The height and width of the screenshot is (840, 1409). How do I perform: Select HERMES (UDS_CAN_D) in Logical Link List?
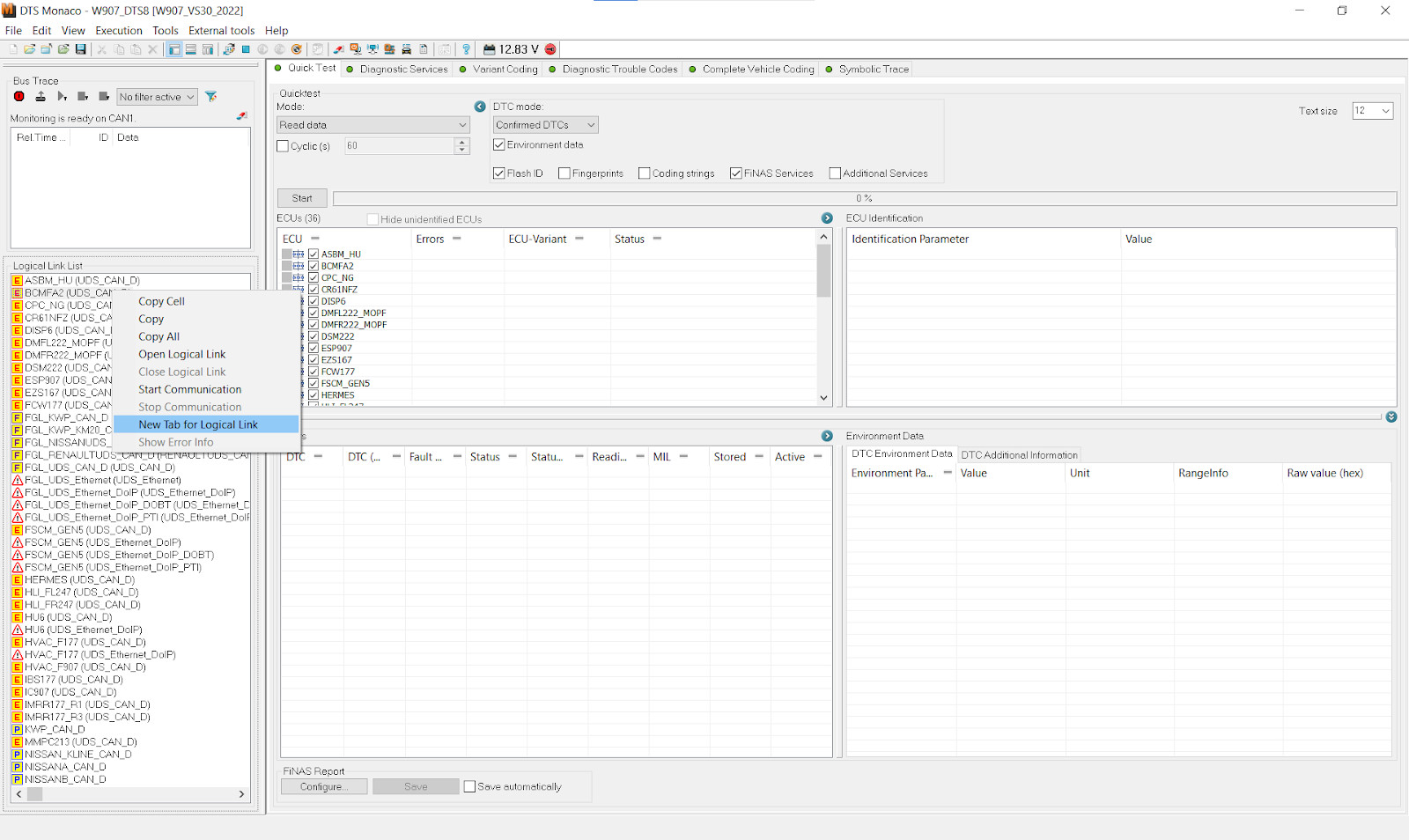pos(79,579)
